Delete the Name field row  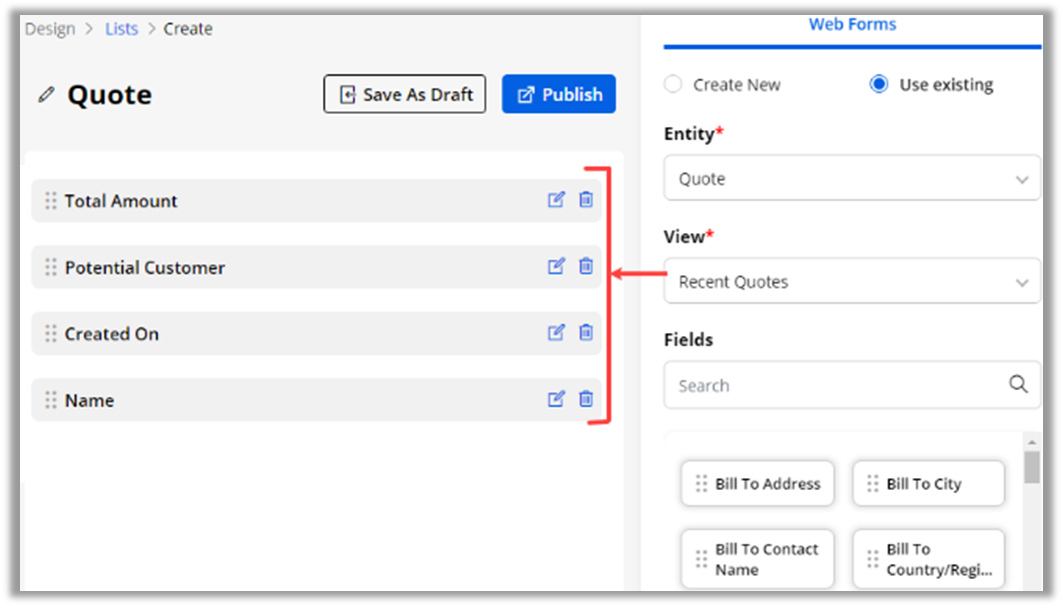point(586,399)
